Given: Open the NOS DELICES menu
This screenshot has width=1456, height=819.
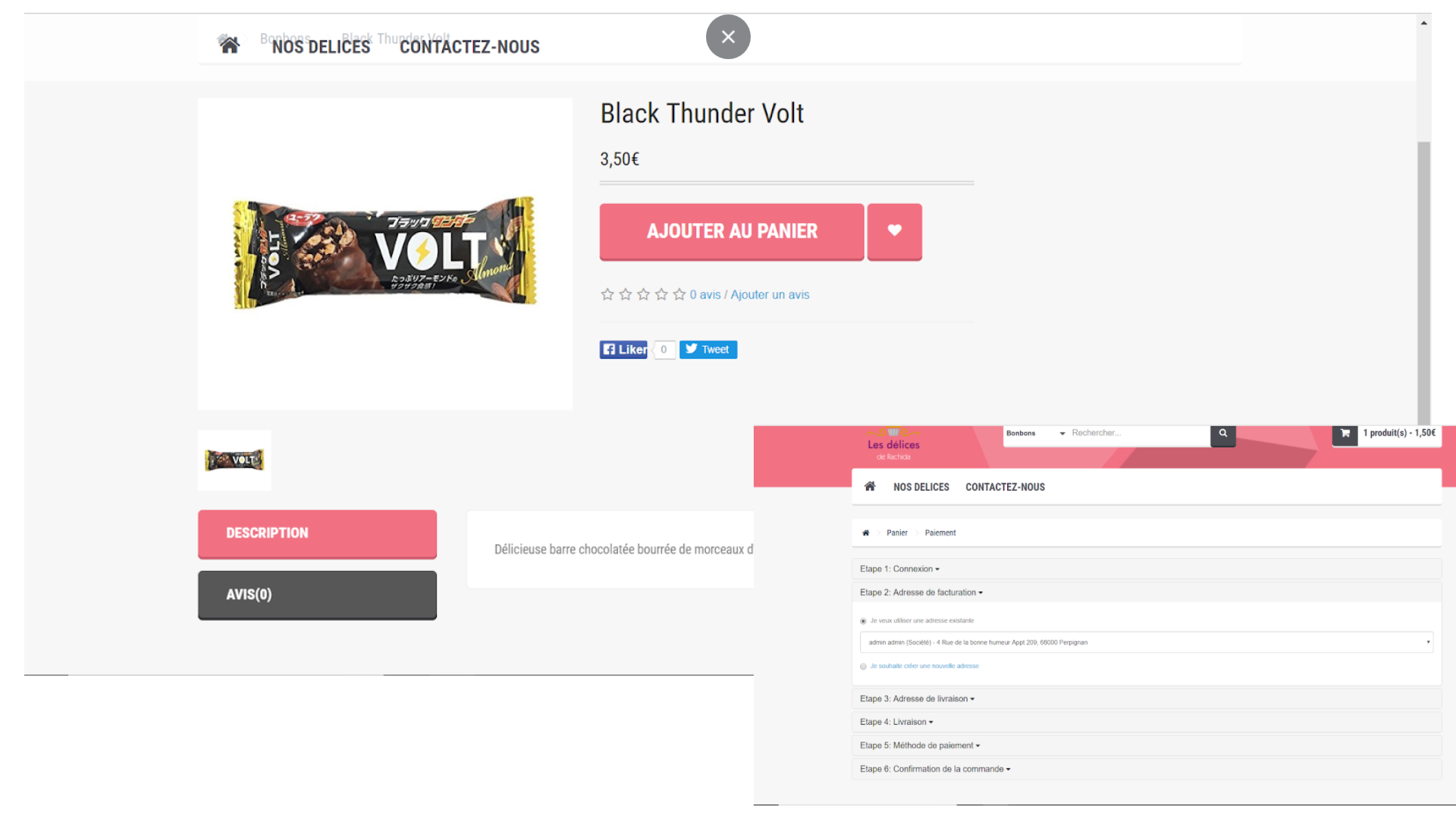Looking at the screenshot, I should [320, 46].
